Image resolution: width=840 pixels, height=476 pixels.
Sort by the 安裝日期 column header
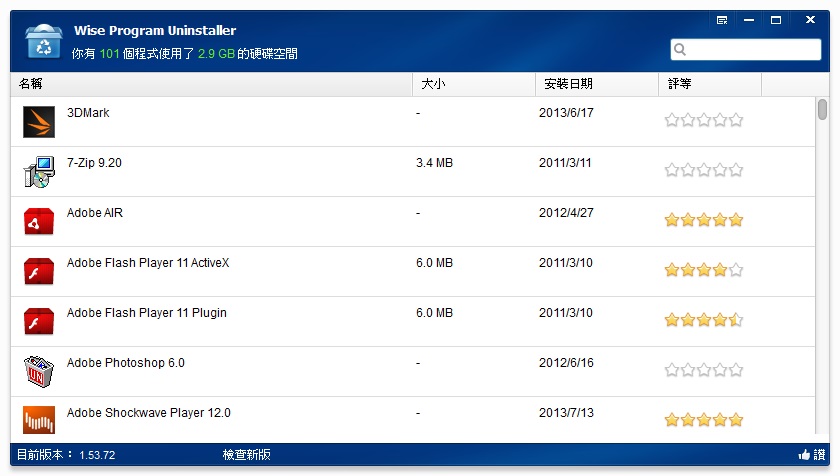(x=597, y=84)
